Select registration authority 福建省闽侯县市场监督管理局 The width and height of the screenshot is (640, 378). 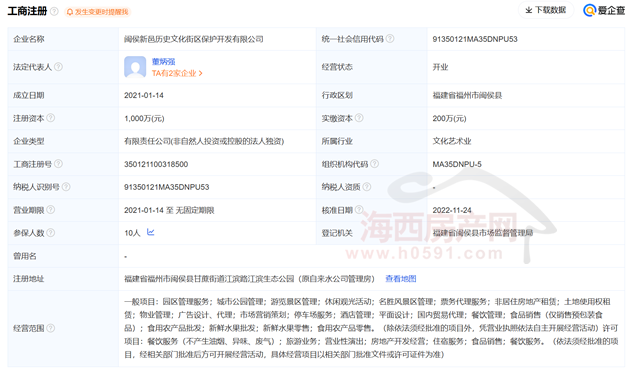(483, 233)
